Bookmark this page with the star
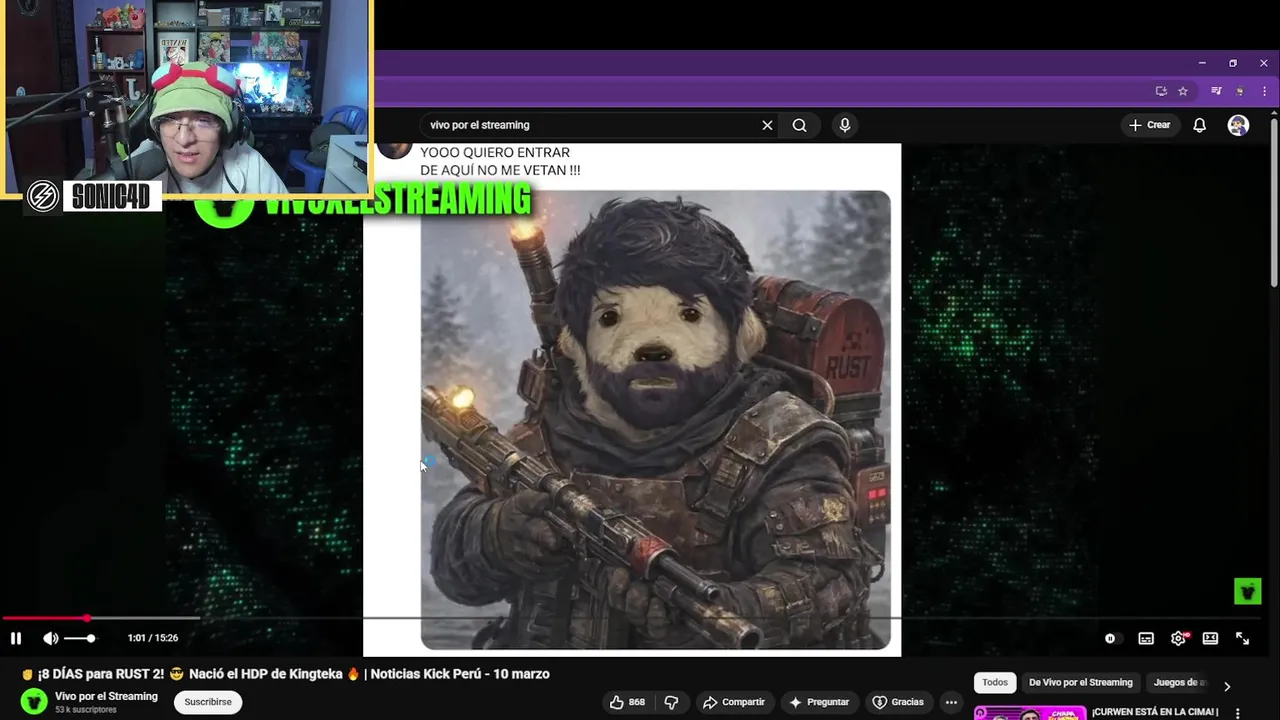Viewport: 1280px width, 720px height. (x=1183, y=91)
